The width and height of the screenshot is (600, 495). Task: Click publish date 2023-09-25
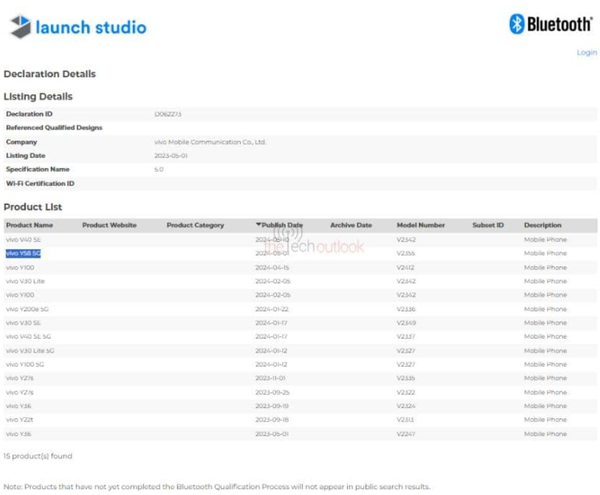272,392
